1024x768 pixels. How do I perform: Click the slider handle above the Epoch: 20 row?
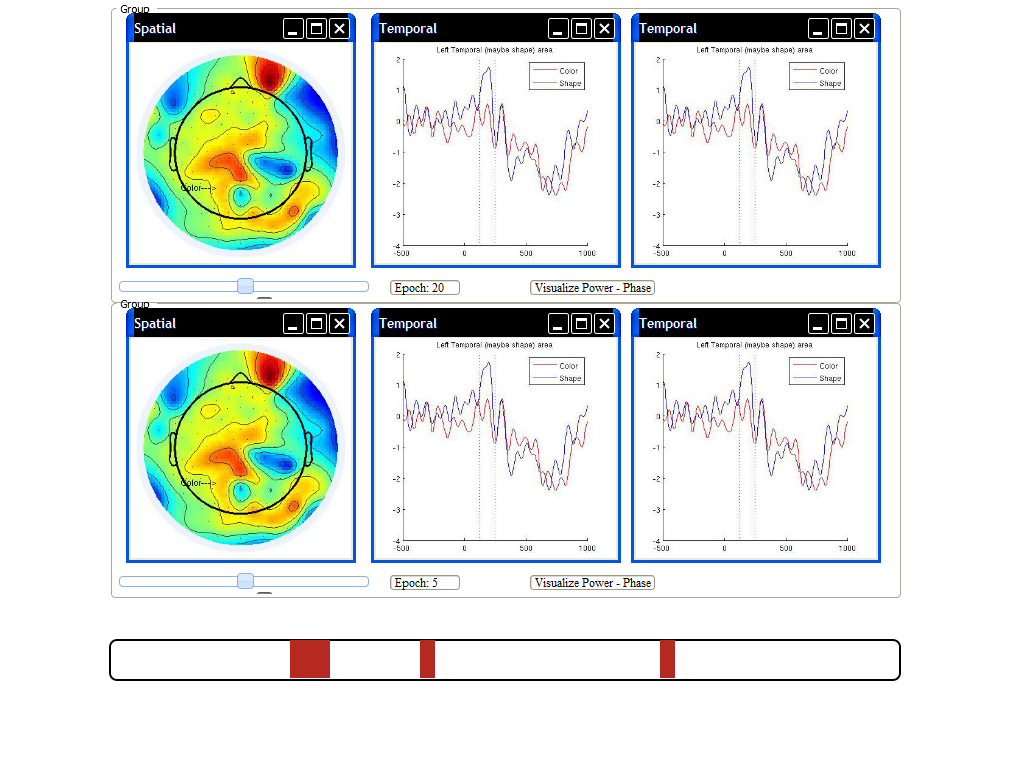(245, 287)
